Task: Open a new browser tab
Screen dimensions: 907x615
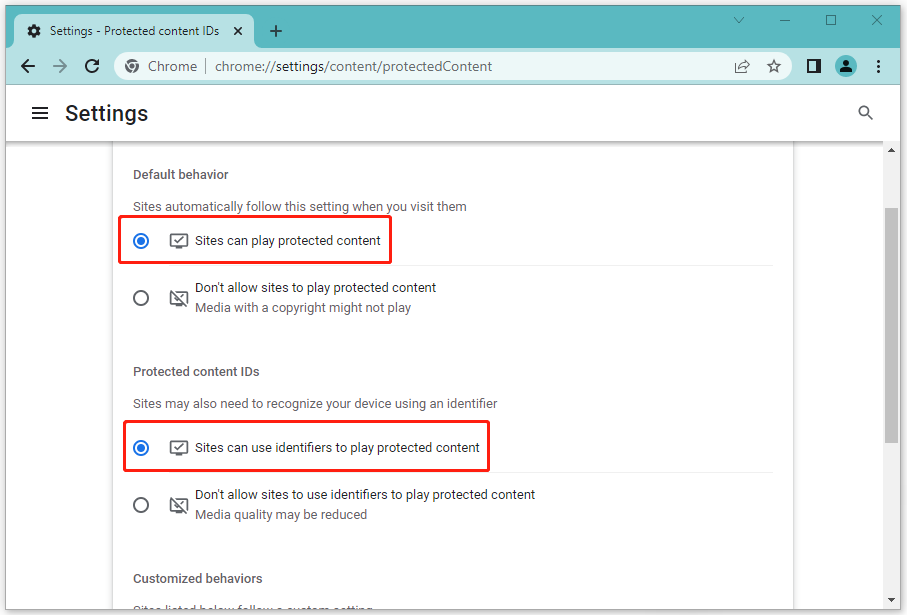Action: (276, 31)
